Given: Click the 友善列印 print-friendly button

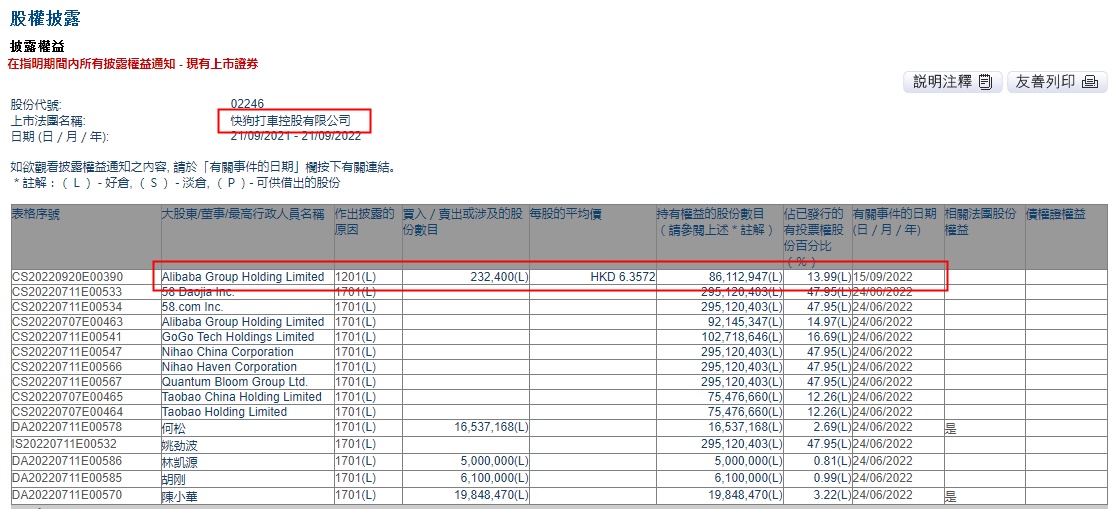Looking at the screenshot, I should 1057,82.
